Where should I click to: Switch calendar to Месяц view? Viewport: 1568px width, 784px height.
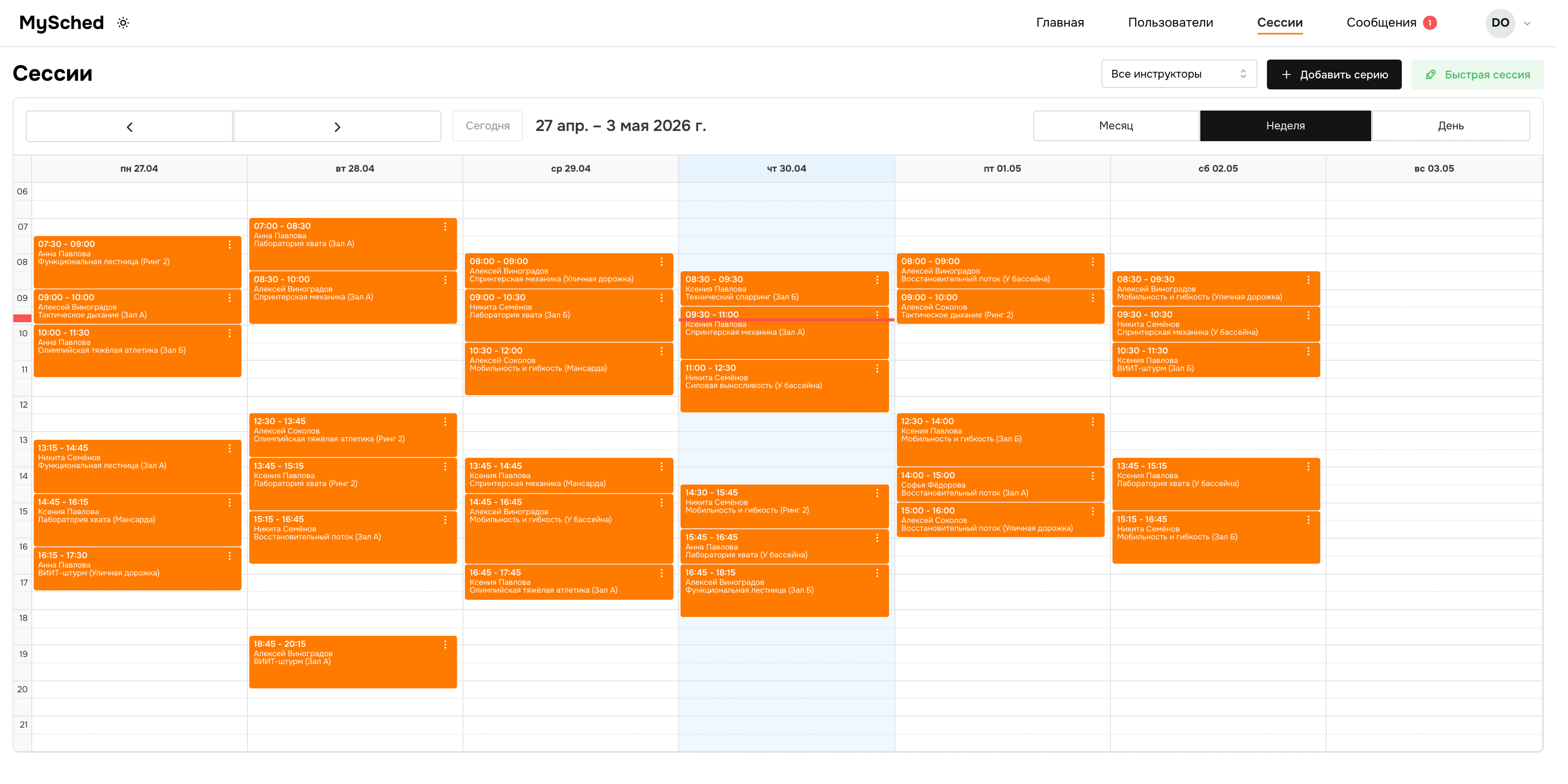pyautogui.click(x=1116, y=126)
